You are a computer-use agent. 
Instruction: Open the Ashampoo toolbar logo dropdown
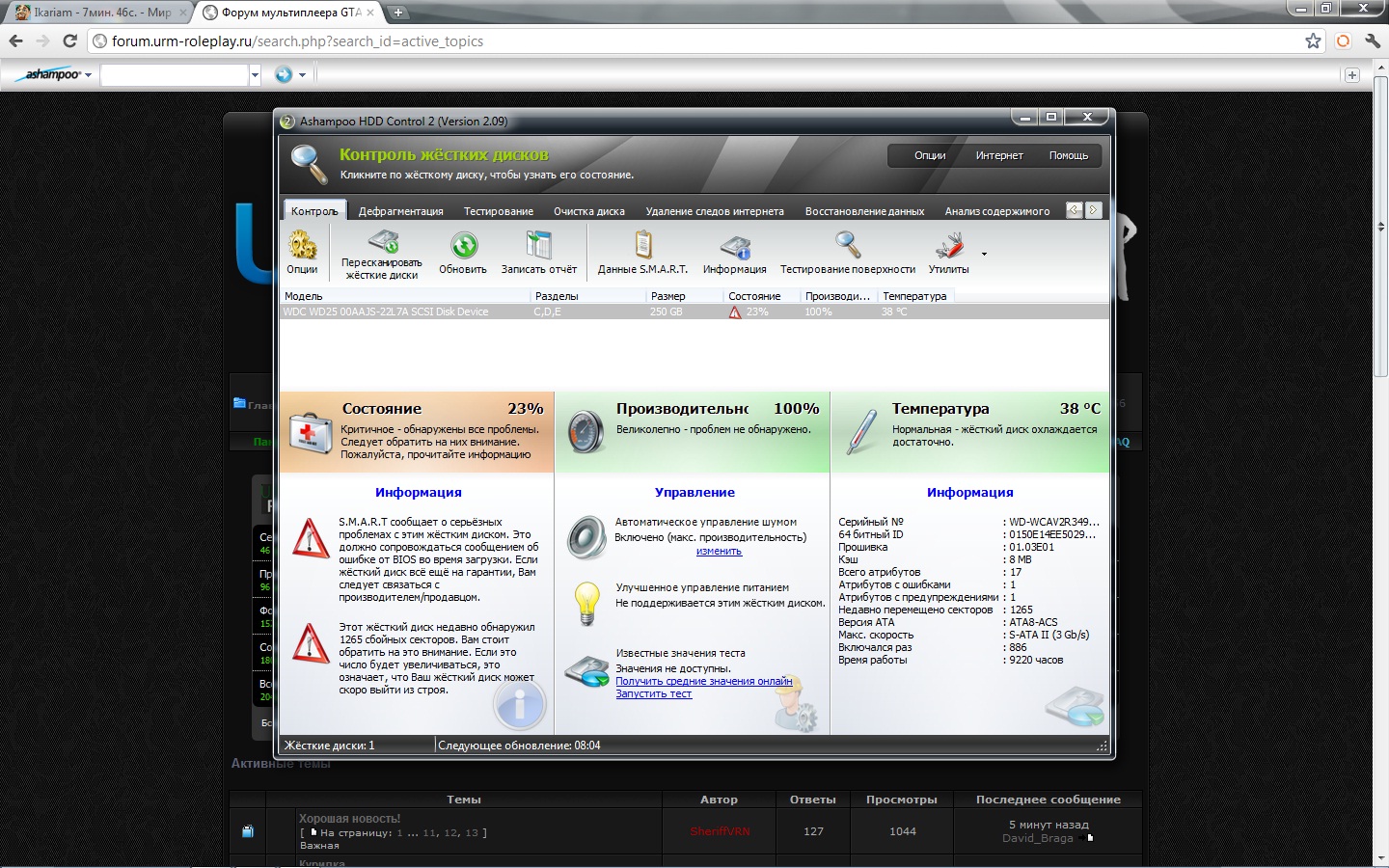(x=57, y=74)
